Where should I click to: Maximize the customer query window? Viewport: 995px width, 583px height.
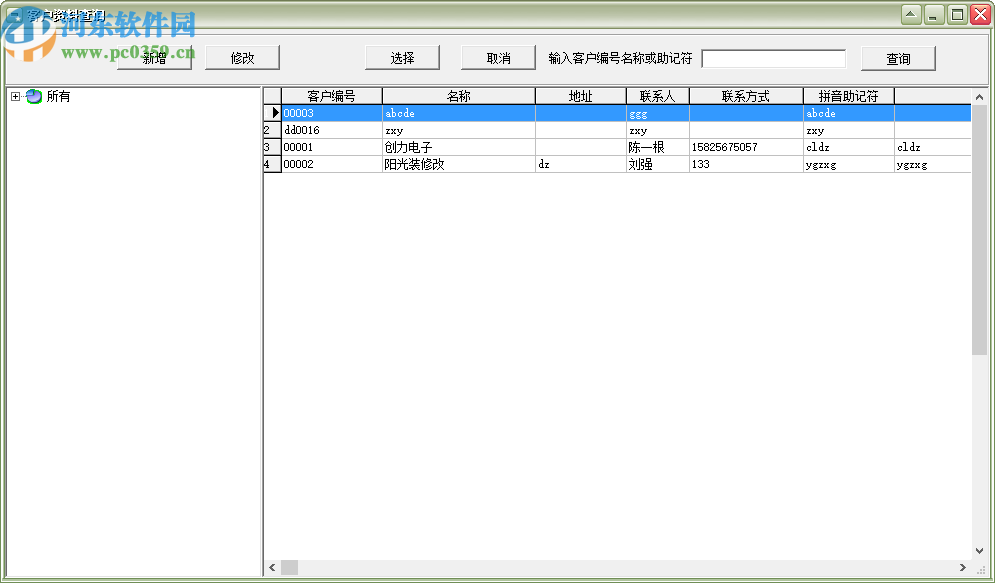click(x=957, y=15)
